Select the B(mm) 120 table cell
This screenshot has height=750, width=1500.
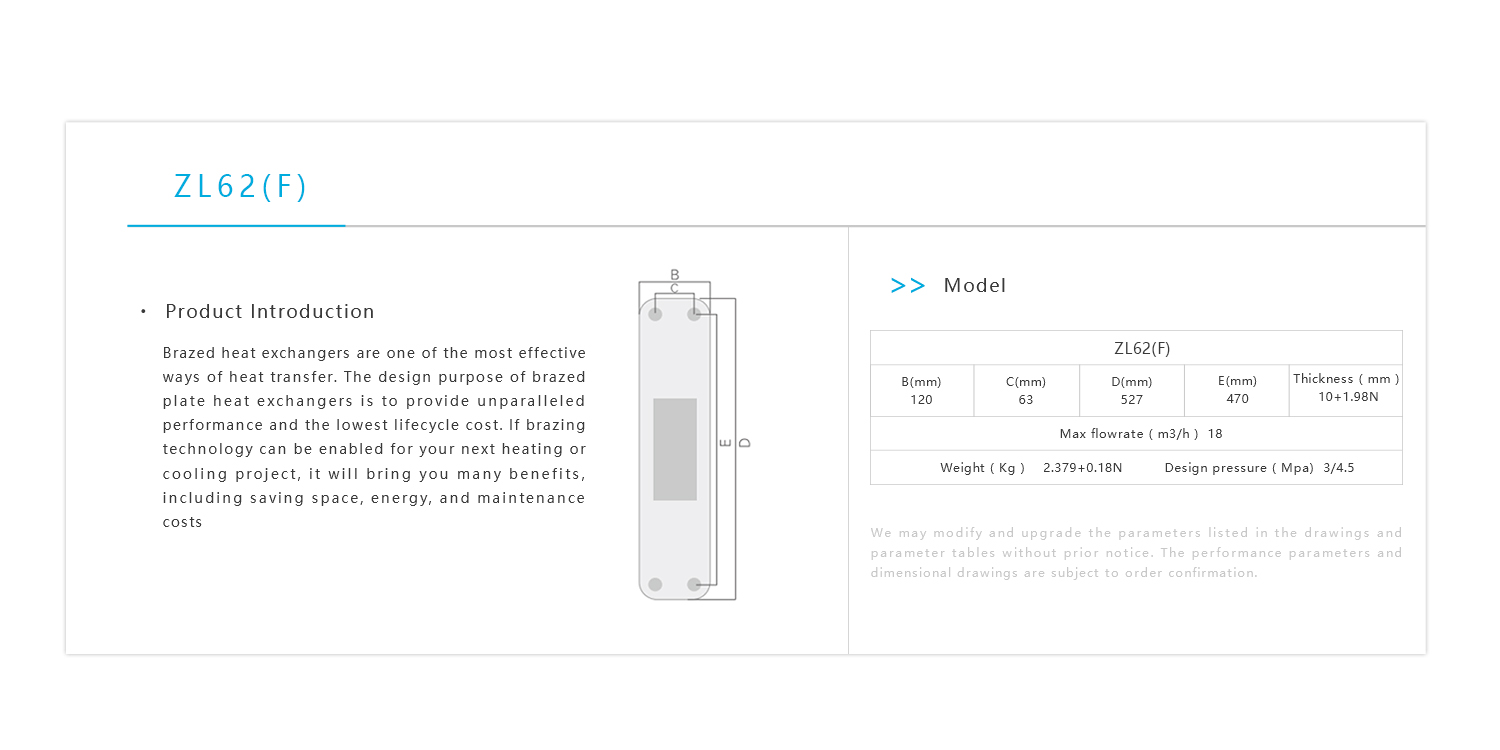tap(921, 391)
